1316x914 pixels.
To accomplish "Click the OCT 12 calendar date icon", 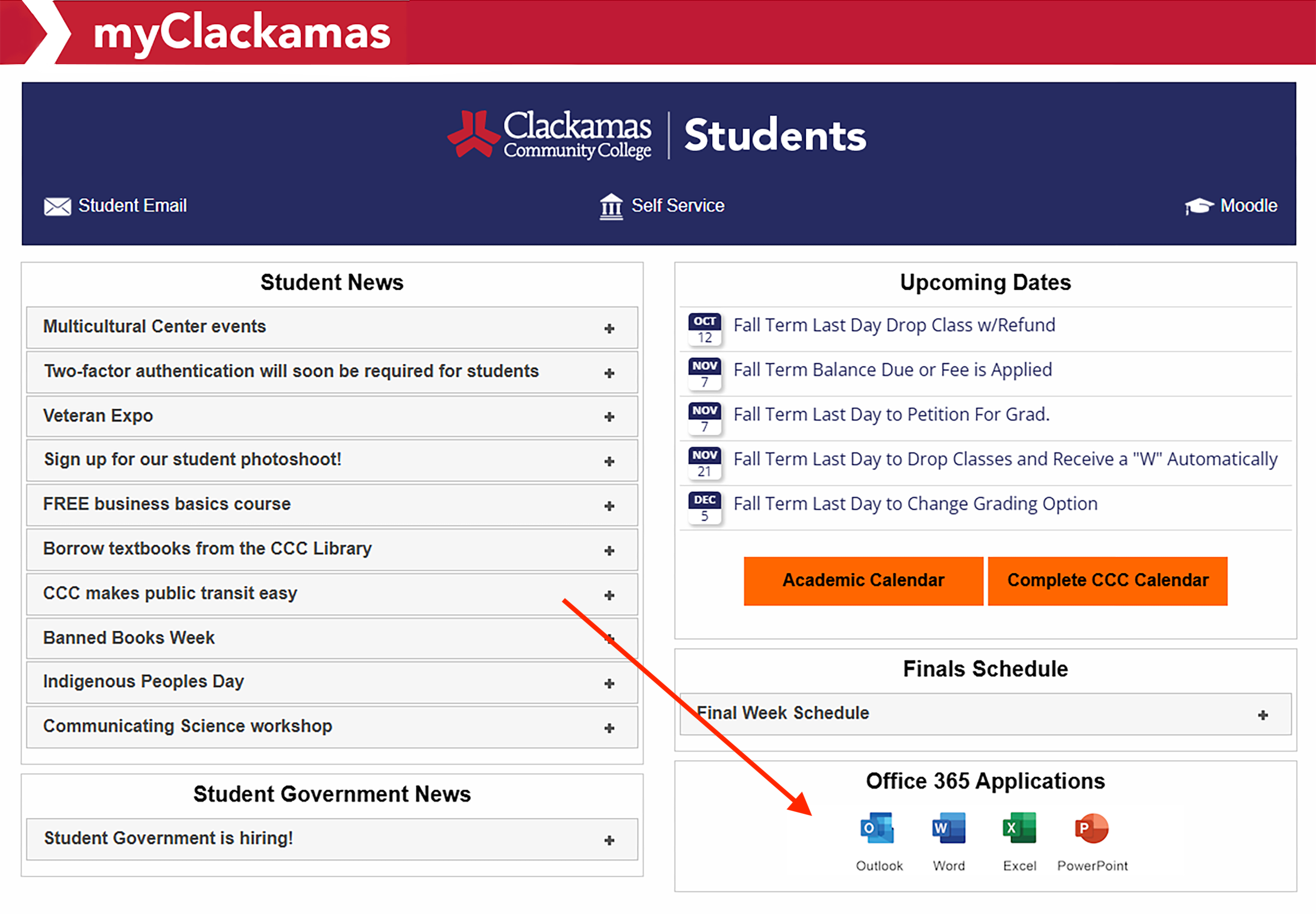I will point(704,329).
